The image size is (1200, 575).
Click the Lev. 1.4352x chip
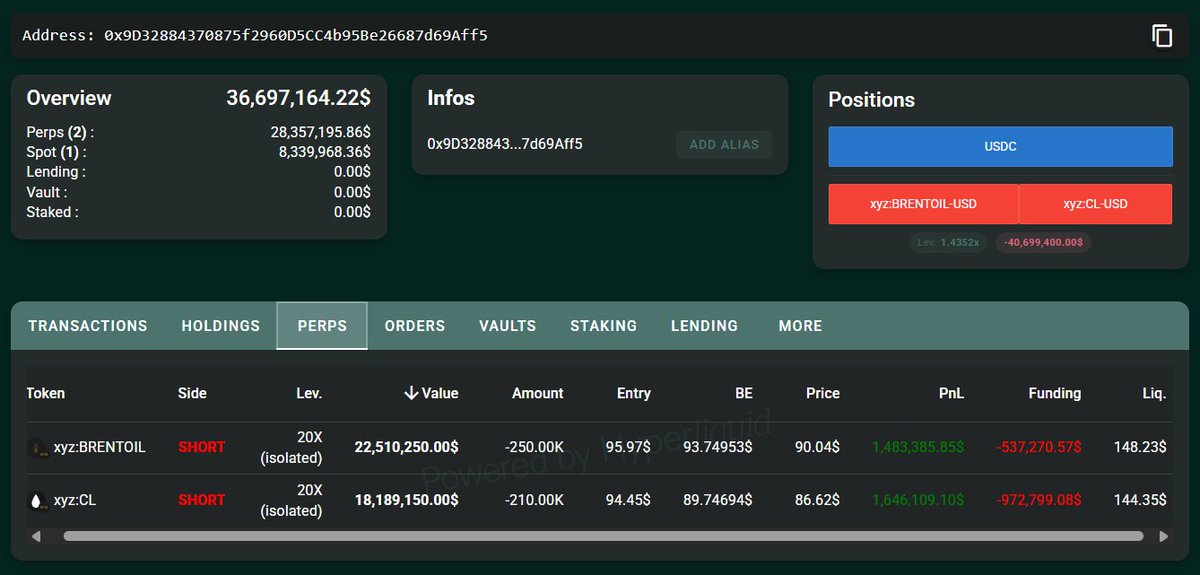949,242
